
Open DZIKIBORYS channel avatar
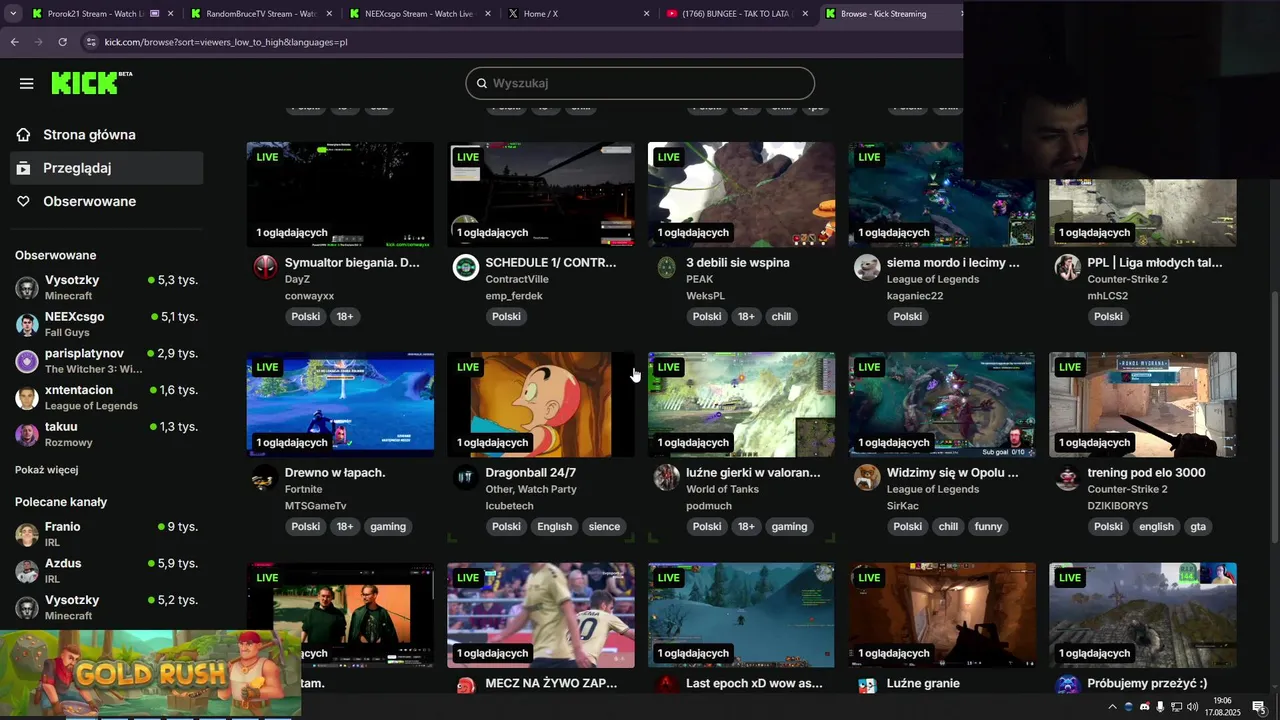(1068, 477)
